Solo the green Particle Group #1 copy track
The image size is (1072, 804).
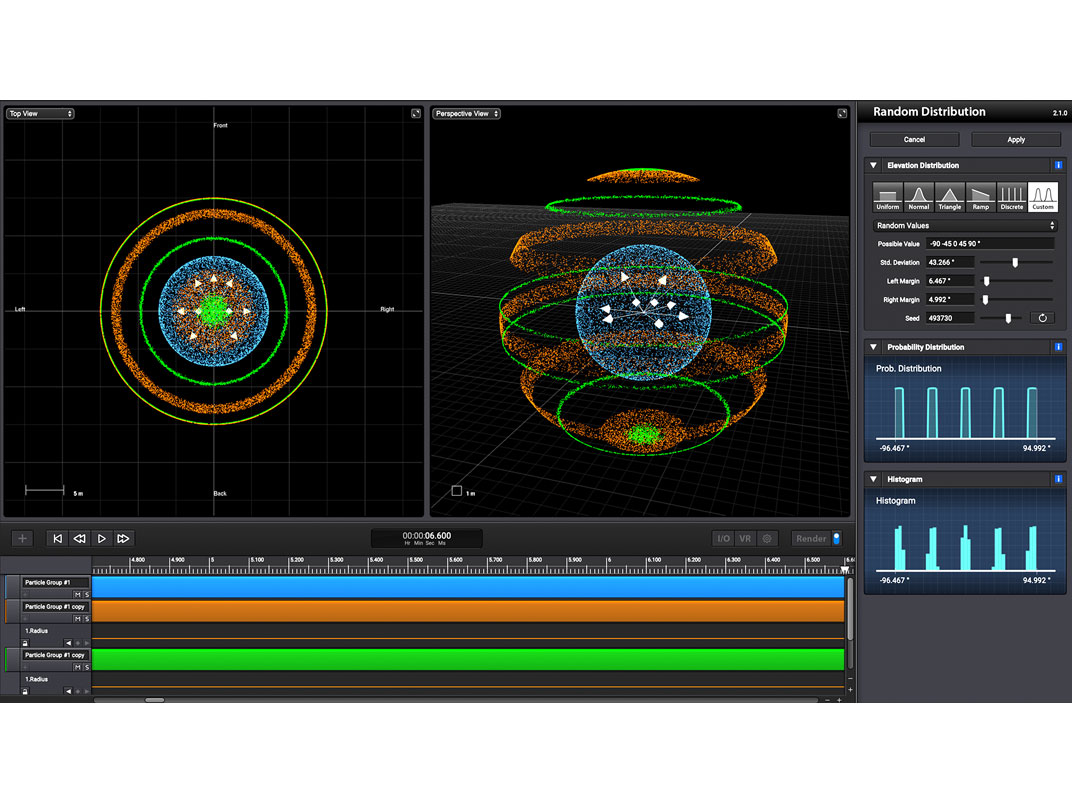coord(87,667)
